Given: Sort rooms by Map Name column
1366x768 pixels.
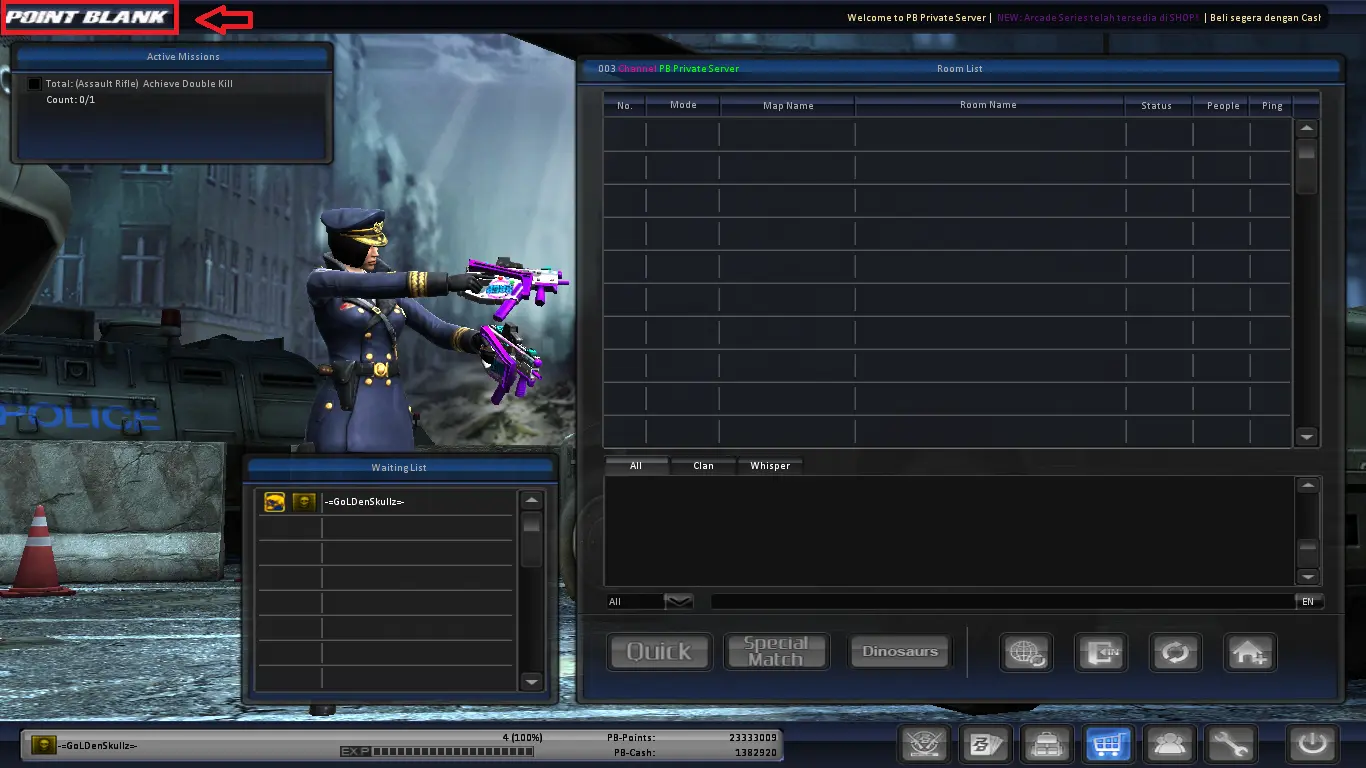Looking at the screenshot, I should coord(788,105).
